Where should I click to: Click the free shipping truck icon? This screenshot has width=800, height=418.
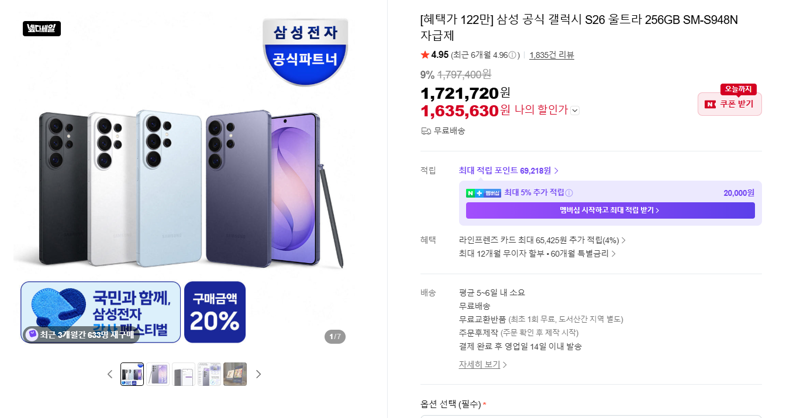tap(426, 131)
